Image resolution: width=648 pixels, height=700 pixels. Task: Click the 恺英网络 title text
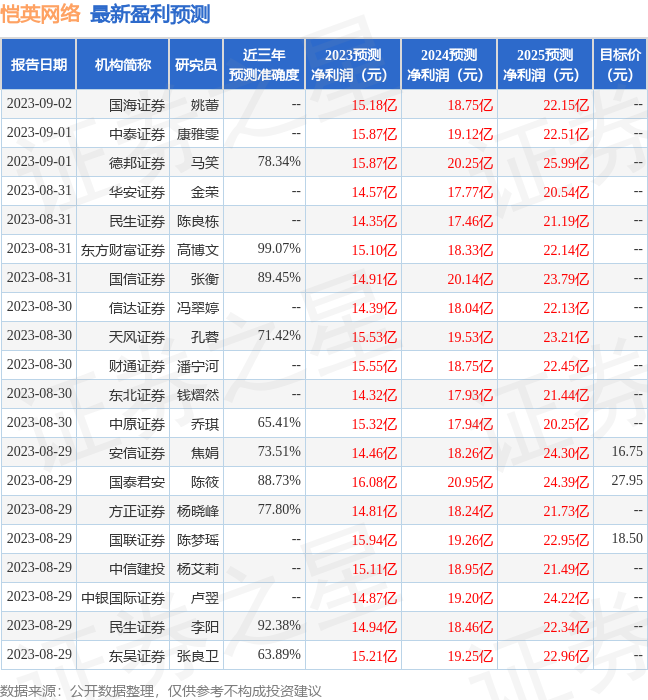pyautogui.click(x=40, y=14)
